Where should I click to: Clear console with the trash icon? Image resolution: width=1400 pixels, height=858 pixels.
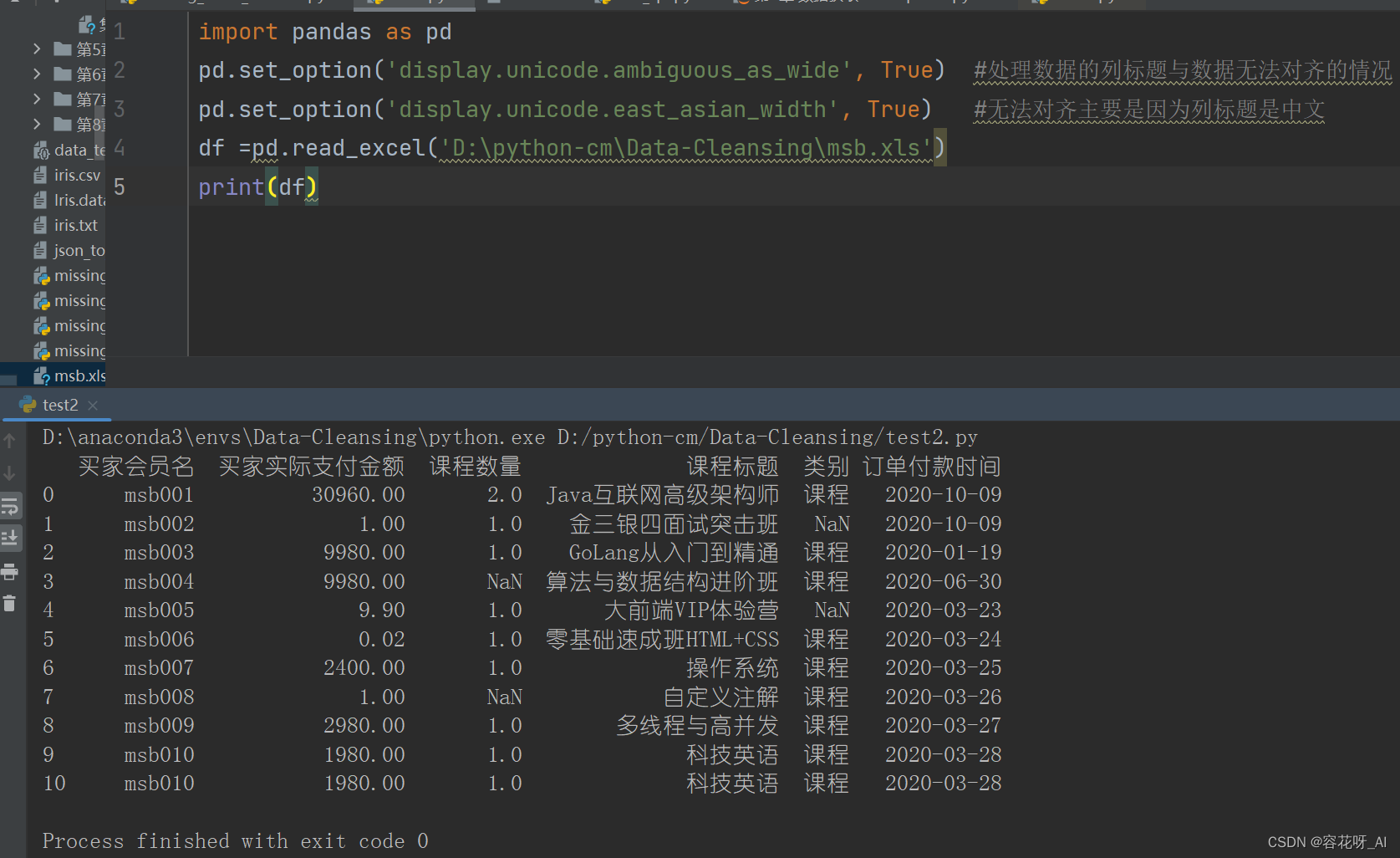point(10,603)
